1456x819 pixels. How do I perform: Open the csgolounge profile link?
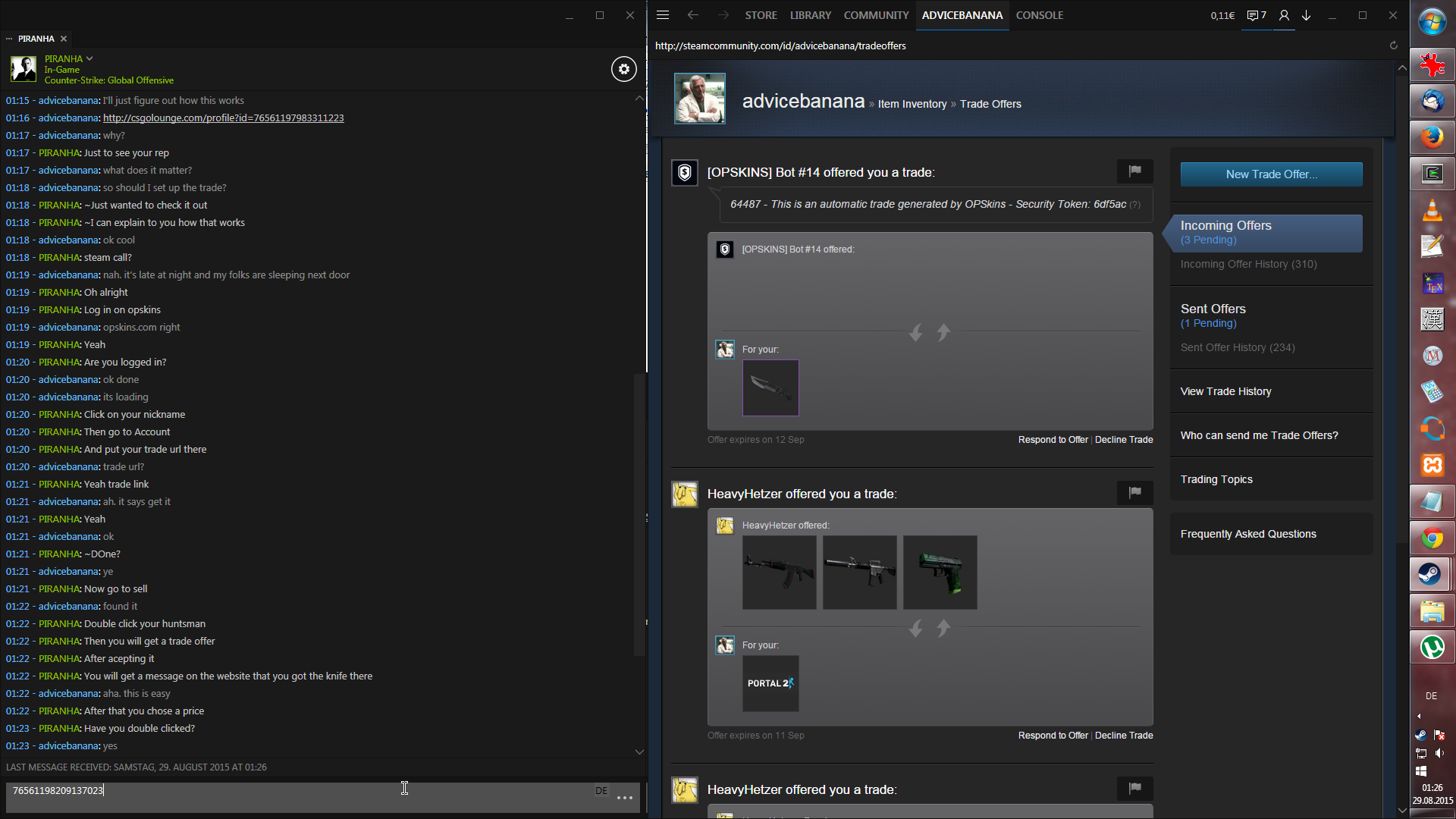(x=223, y=118)
